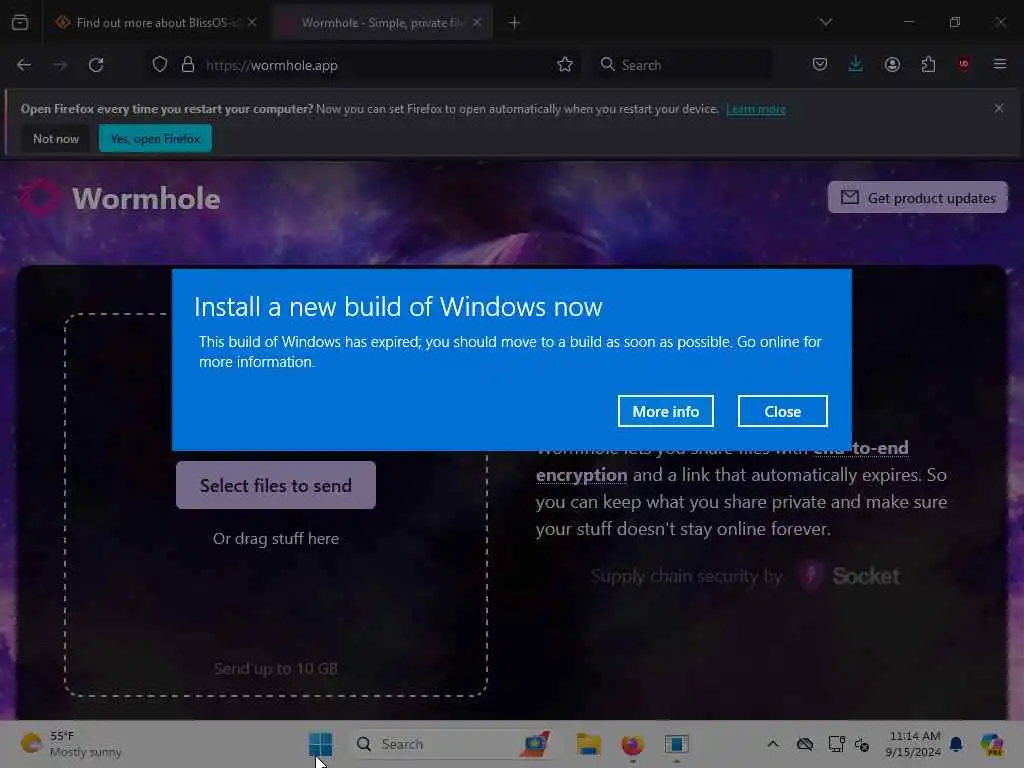Click Get product updates button
1024x768 pixels.
(918, 197)
